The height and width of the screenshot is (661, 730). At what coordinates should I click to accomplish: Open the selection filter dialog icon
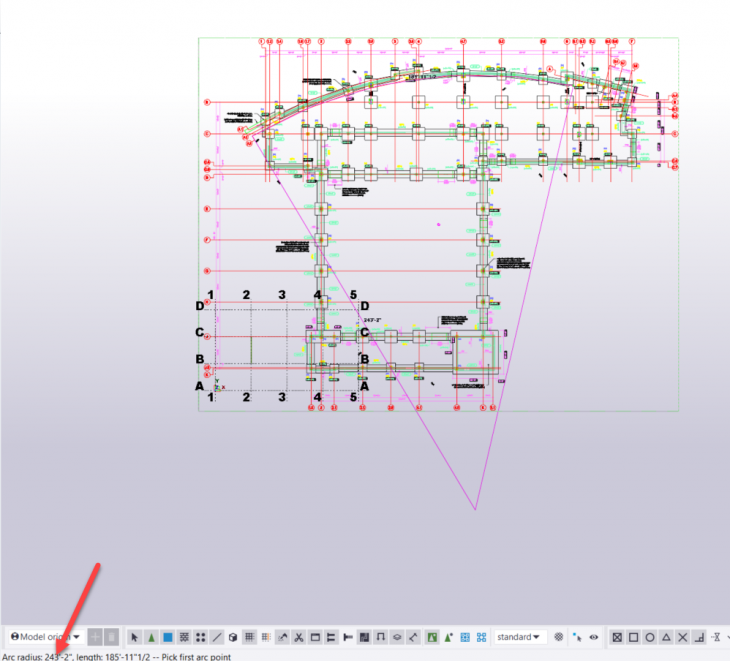pyautogui.click(x=559, y=637)
